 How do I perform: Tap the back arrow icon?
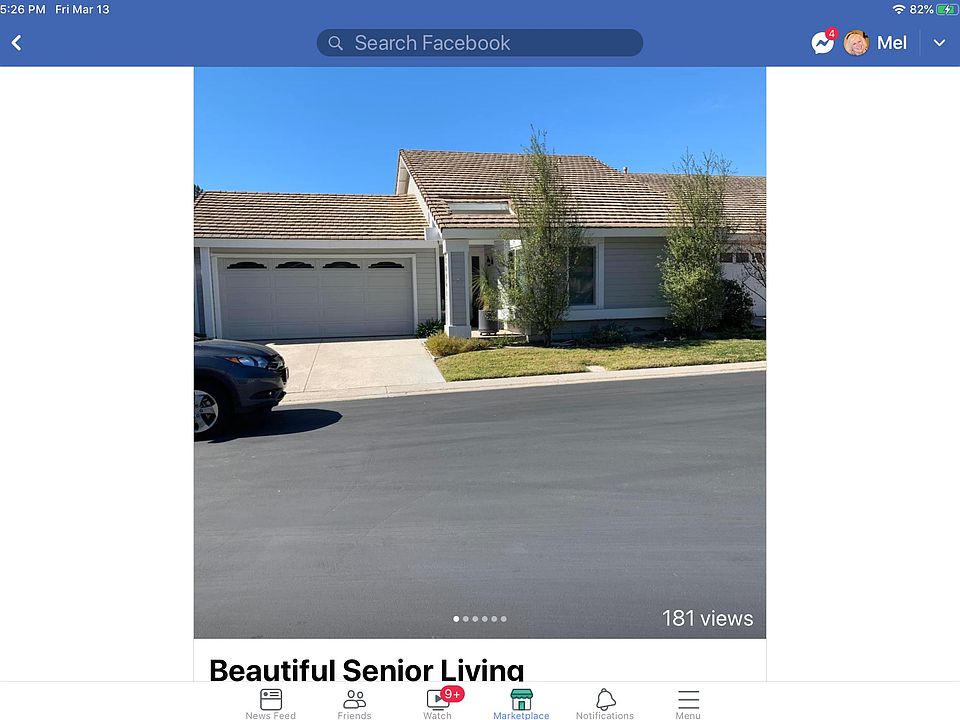17,43
